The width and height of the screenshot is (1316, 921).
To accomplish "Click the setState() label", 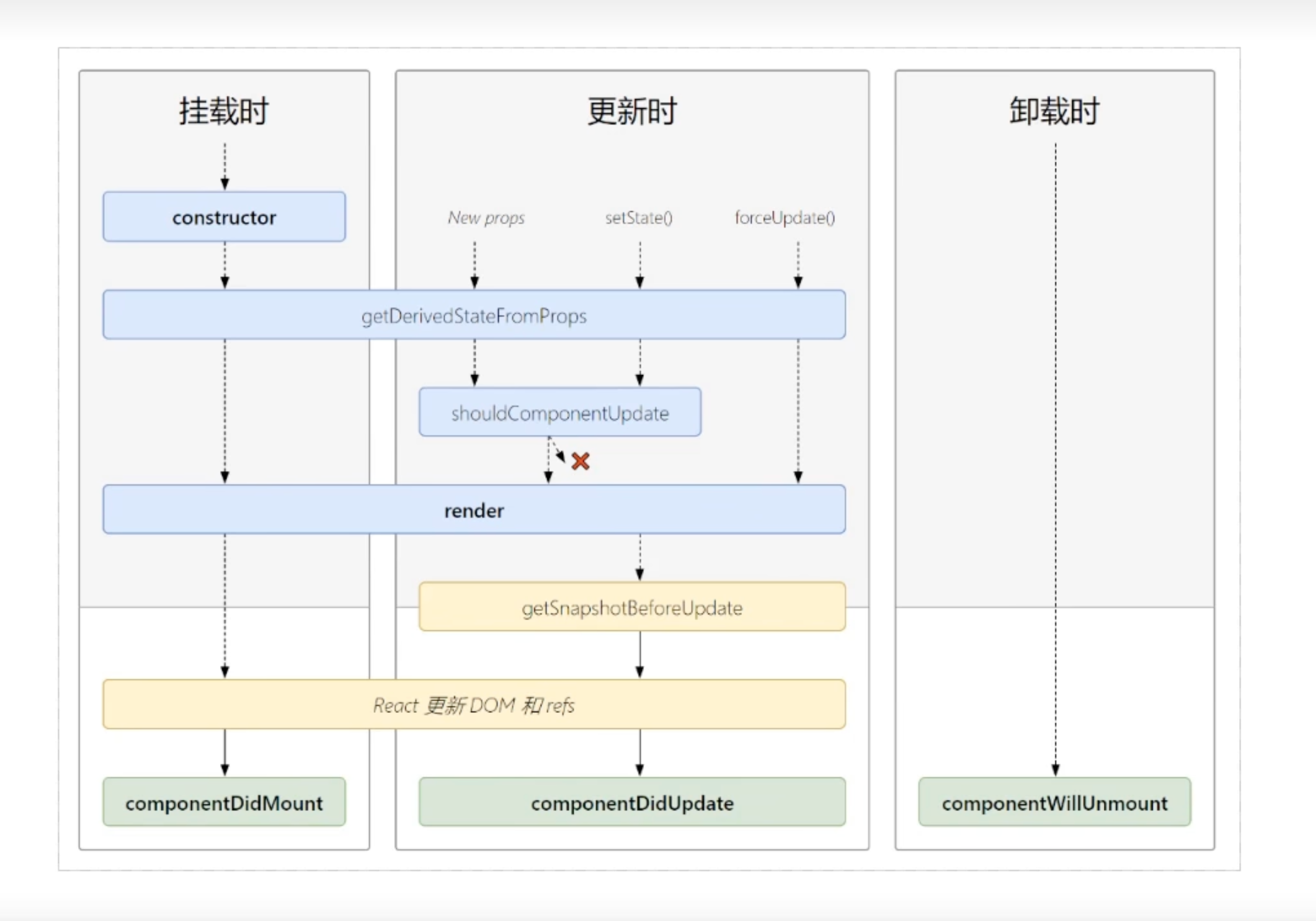I will [638, 218].
